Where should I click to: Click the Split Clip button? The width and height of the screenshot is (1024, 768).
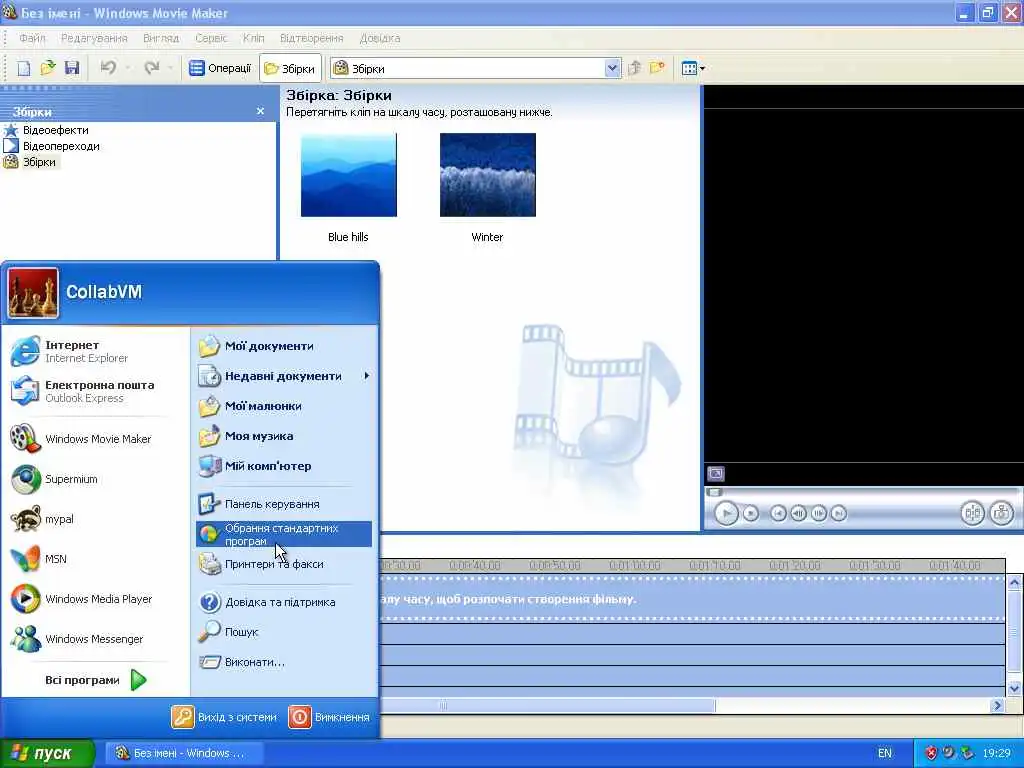(972, 513)
